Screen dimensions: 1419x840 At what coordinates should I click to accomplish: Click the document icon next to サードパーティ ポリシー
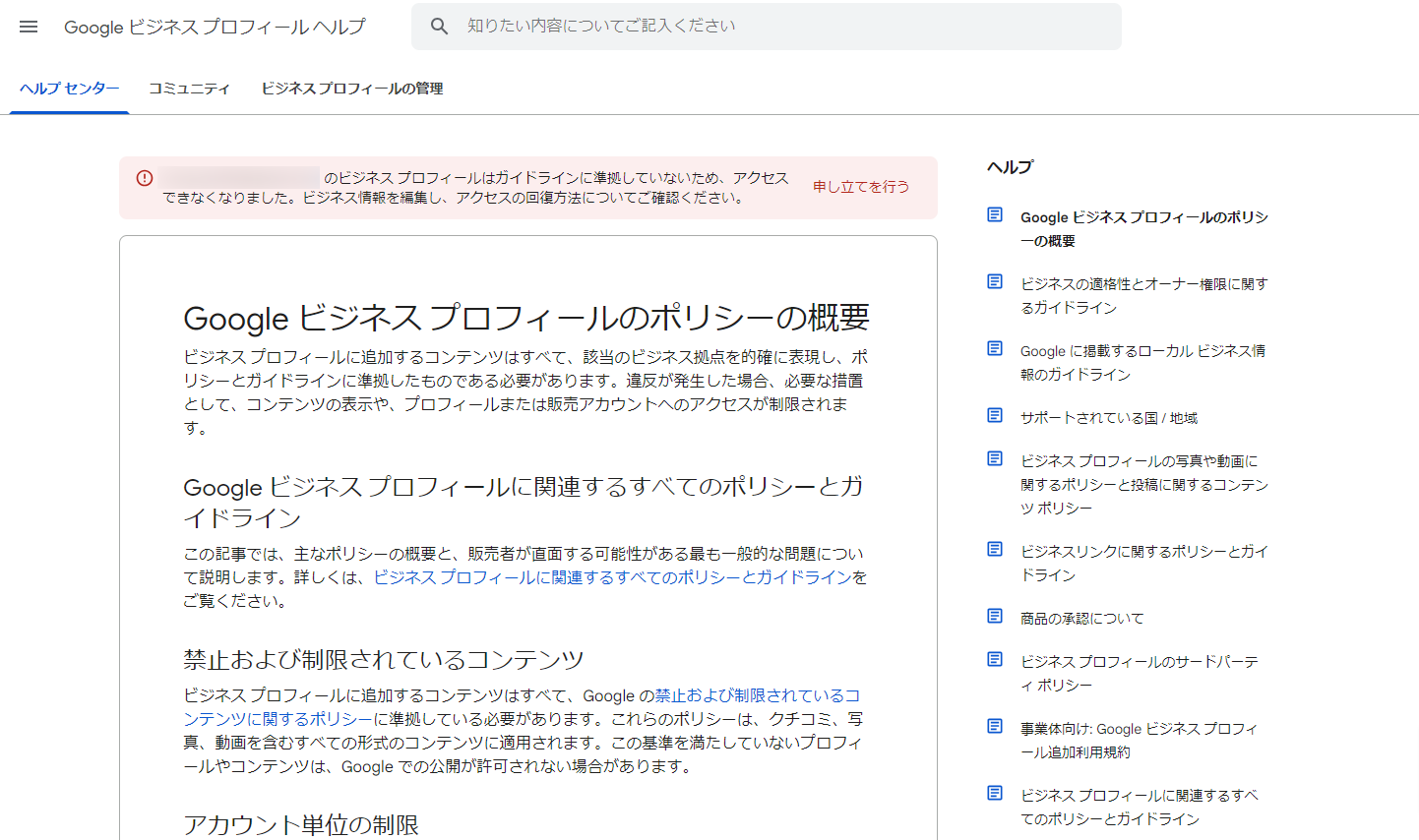tap(994, 659)
